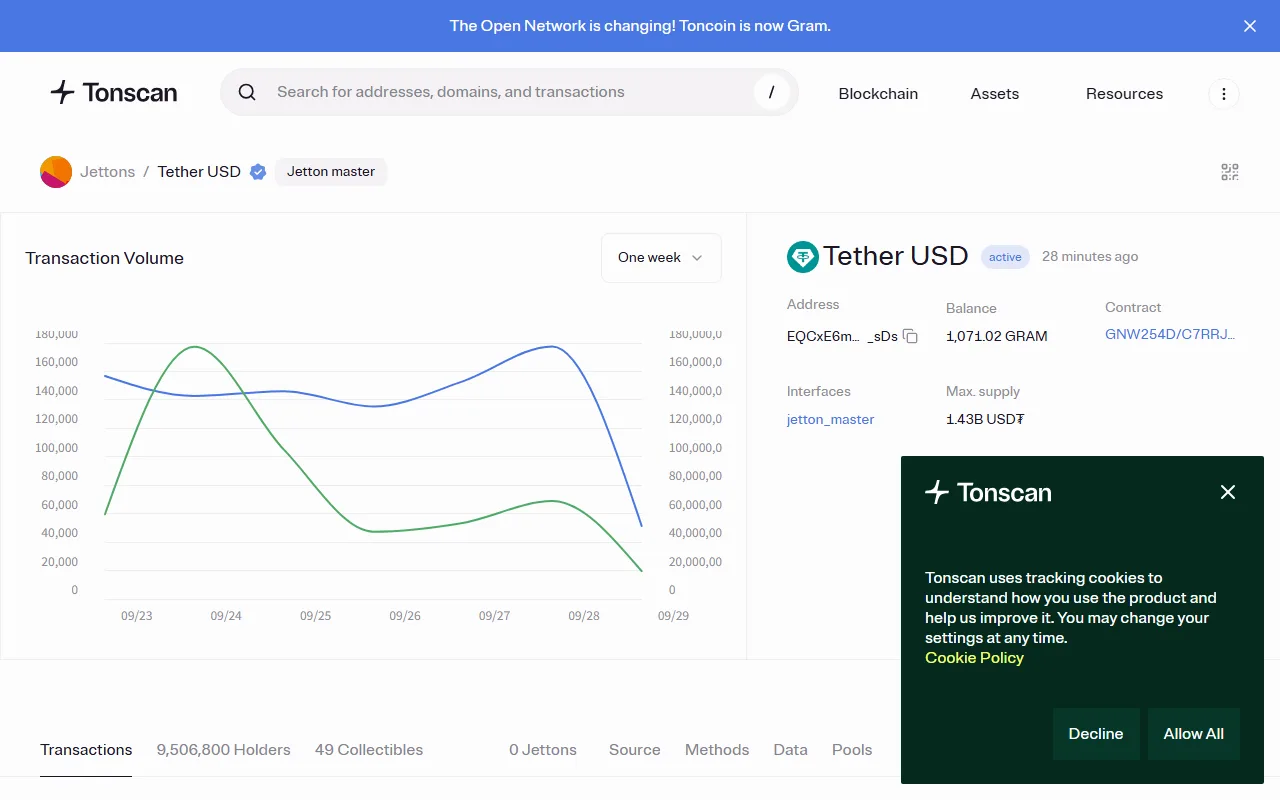The width and height of the screenshot is (1280, 800).
Task: Open the jetton_master interface link
Action: point(831,420)
